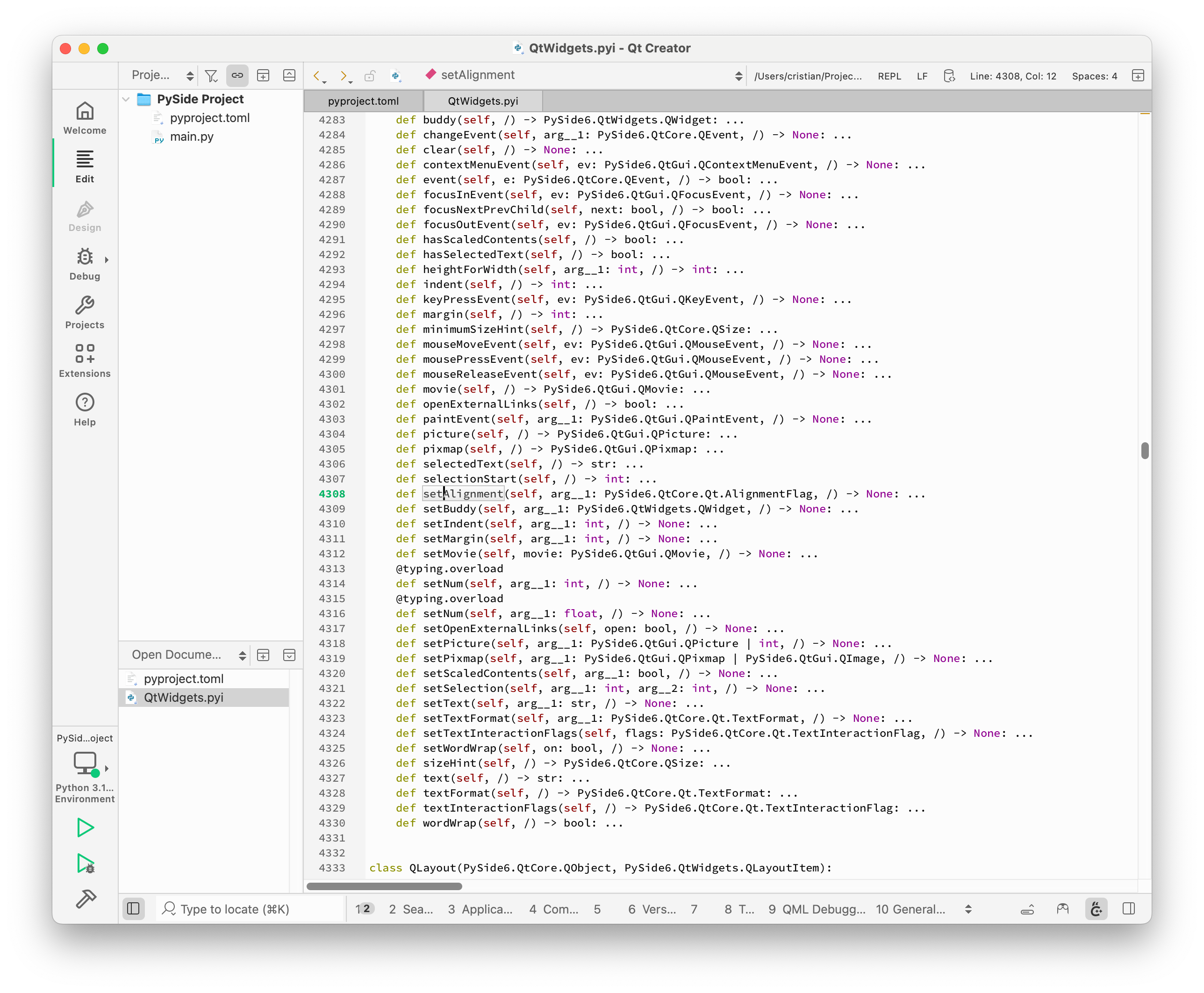1204x993 pixels.
Task: Click the filter tree funnel icon
Action: point(211,76)
